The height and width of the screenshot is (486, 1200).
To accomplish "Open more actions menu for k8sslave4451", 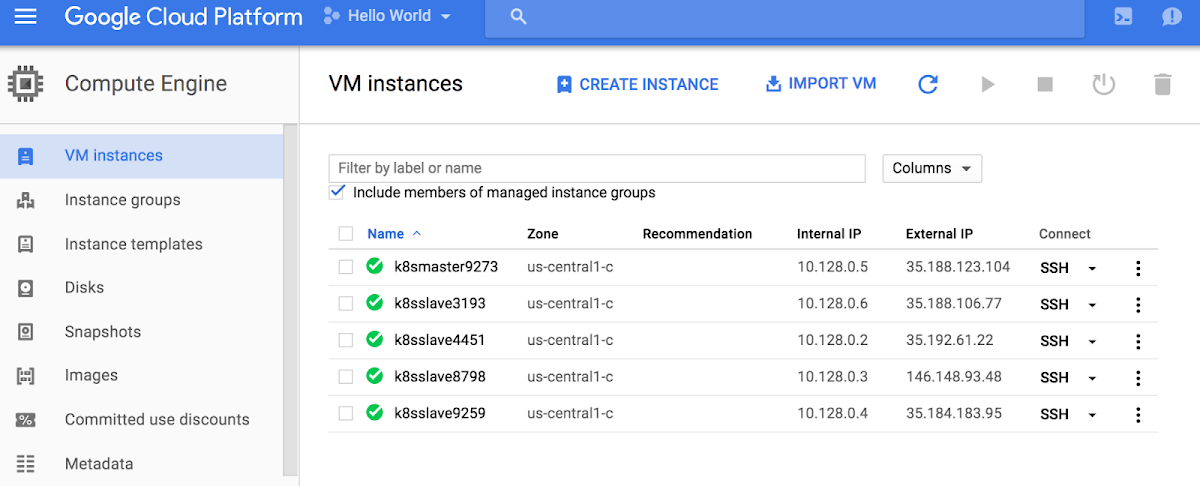I will tap(1138, 341).
